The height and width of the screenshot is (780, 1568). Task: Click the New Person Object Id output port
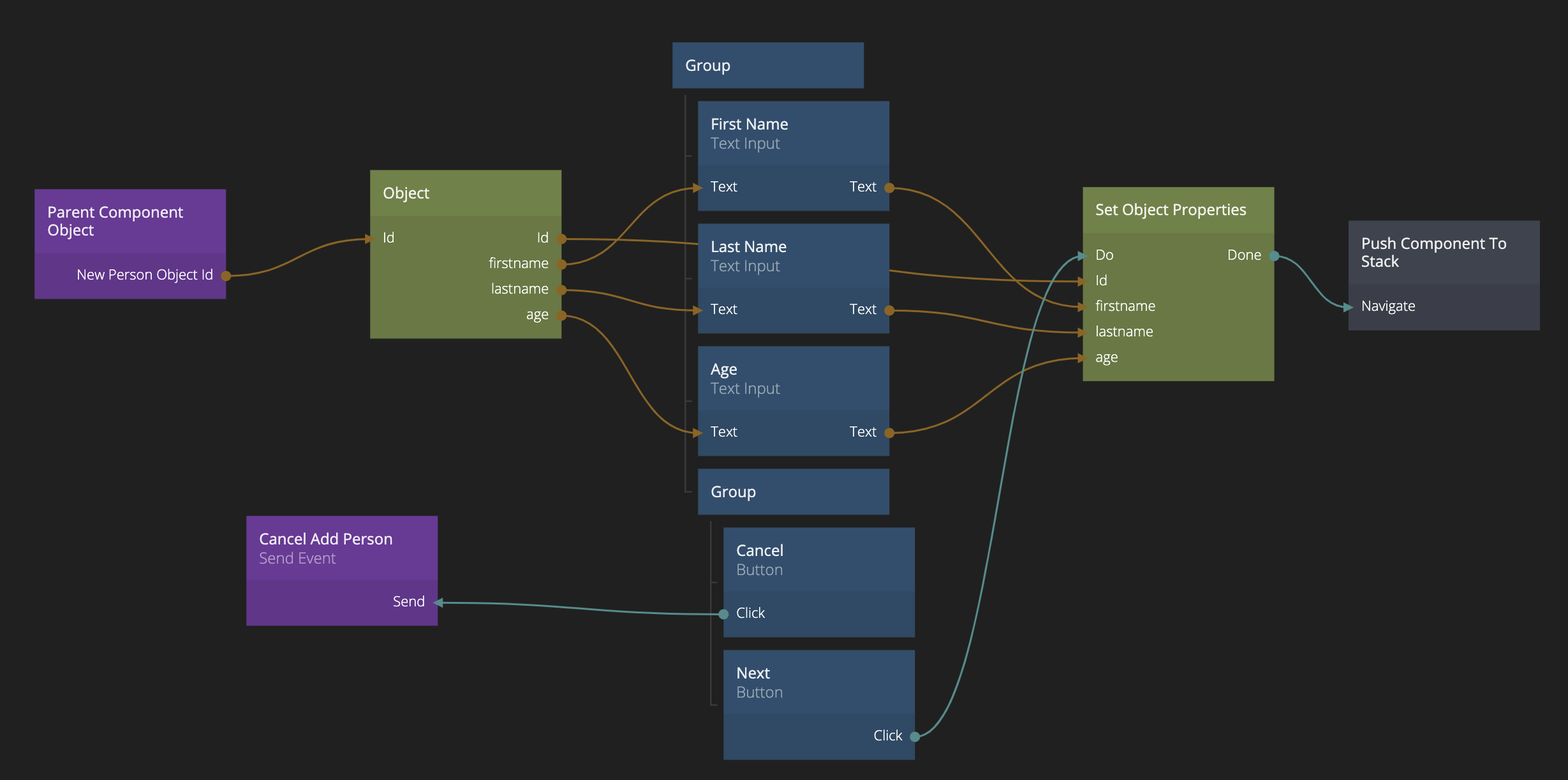point(226,276)
